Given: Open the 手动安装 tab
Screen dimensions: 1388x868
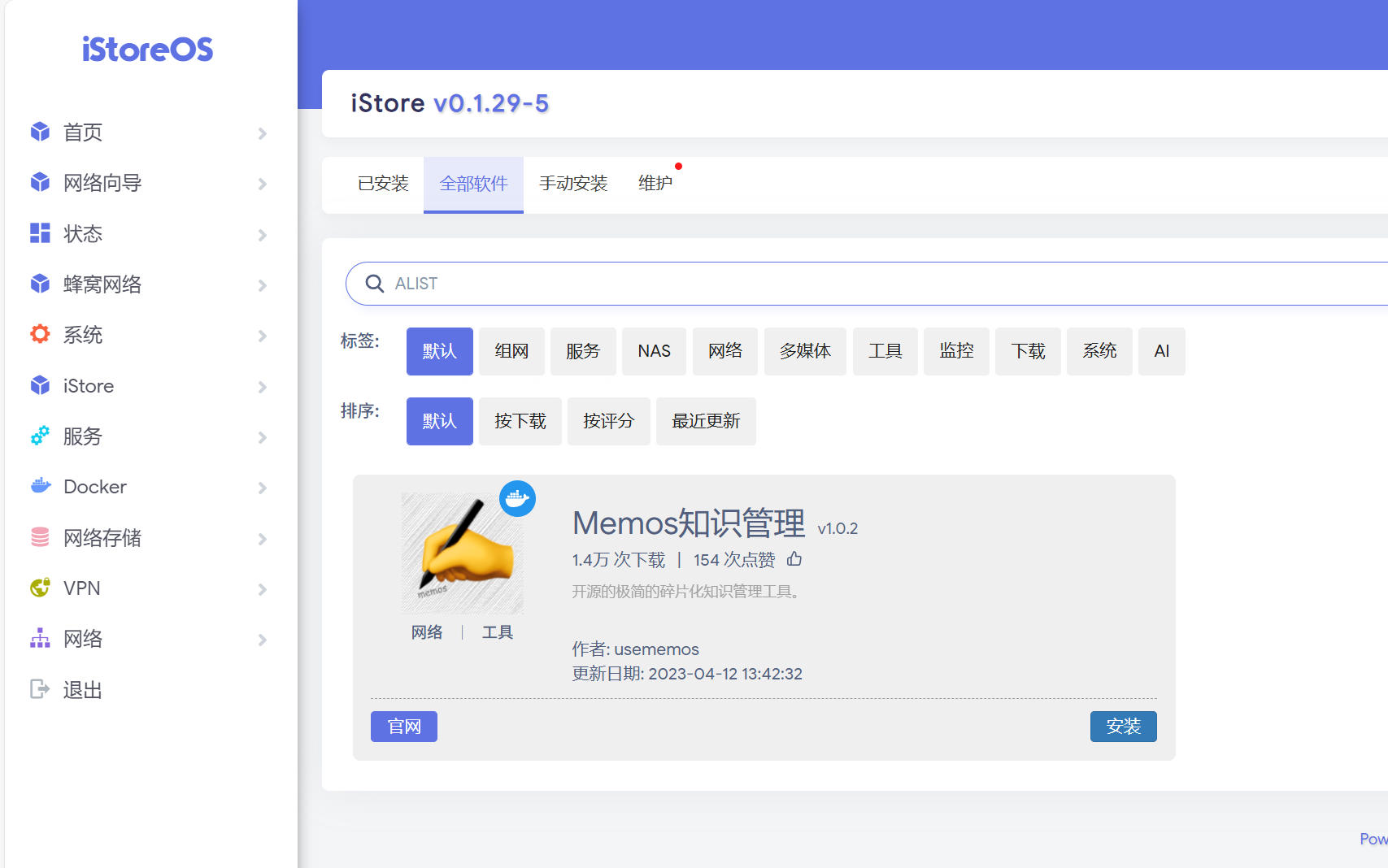Looking at the screenshot, I should [573, 184].
